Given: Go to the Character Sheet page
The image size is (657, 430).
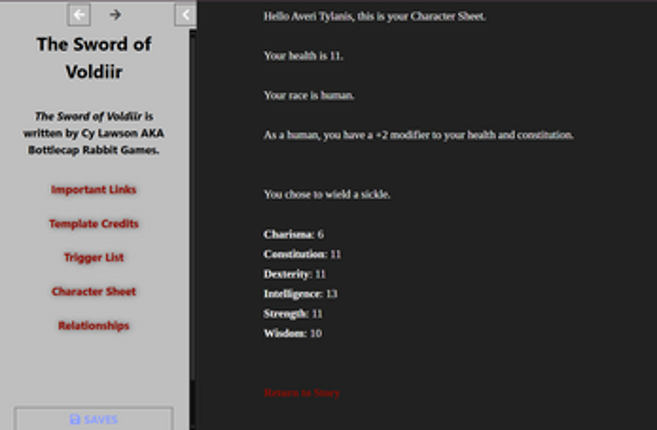Looking at the screenshot, I should (x=94, y=292).
